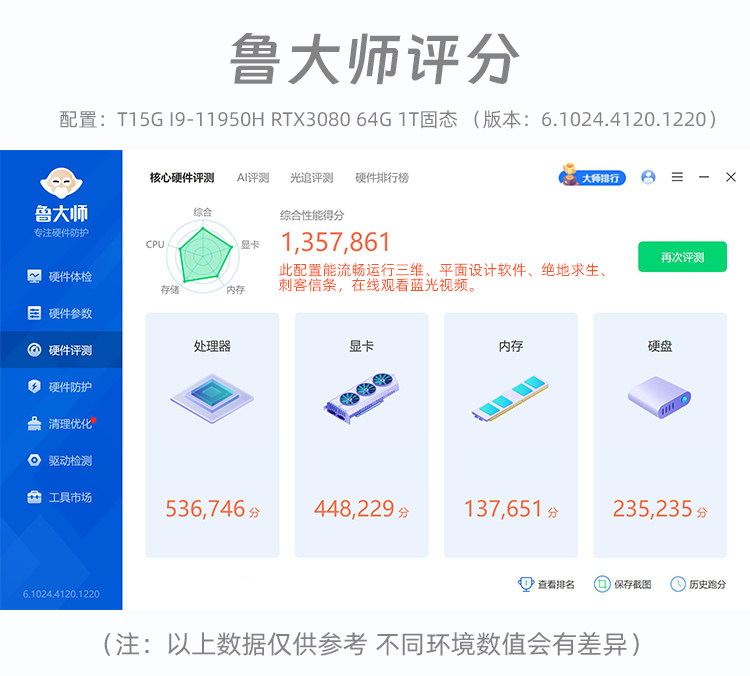This screenshot has height=676, width=750.
Task: Click the GPU score 448,229
Action: [x=354, y=509]
